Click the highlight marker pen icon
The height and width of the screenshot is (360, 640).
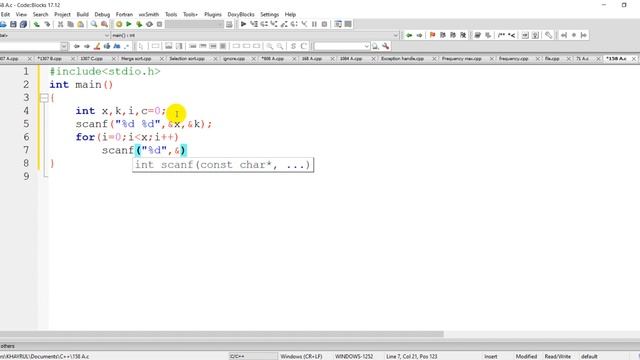(97, 47)
